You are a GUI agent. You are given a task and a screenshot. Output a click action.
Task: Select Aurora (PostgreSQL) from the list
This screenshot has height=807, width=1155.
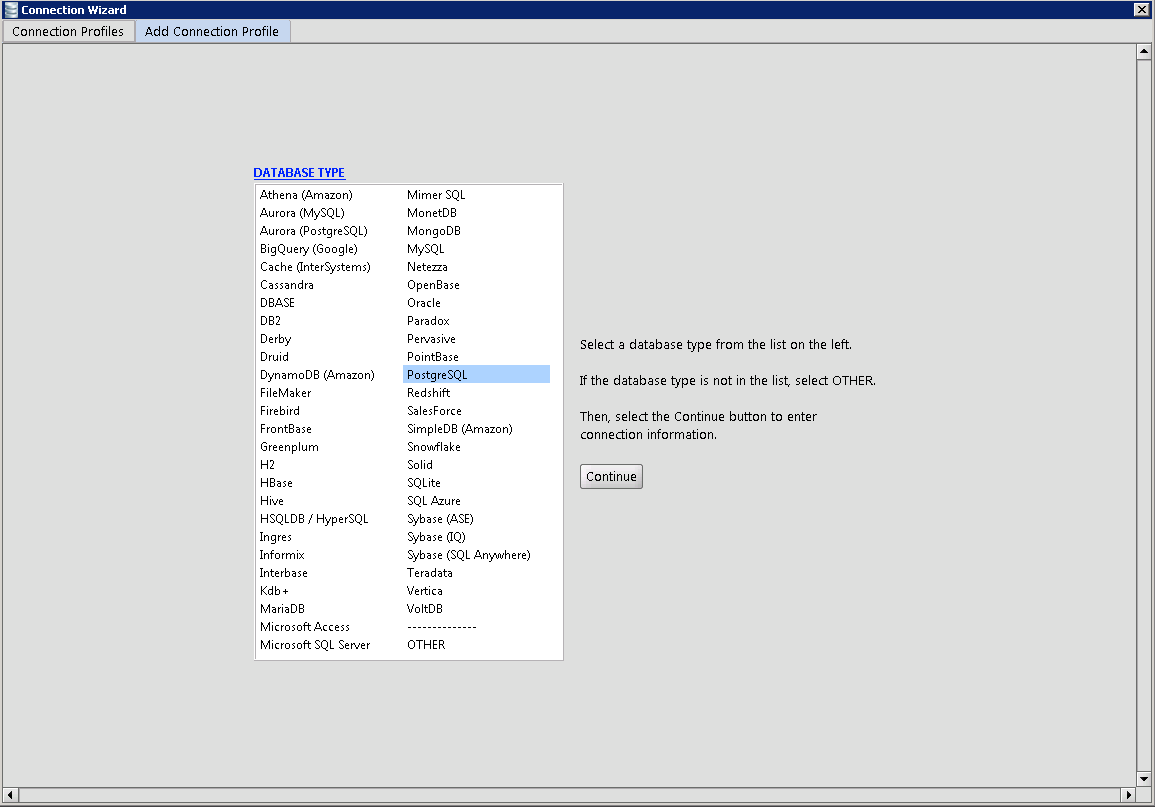point(314,231)
